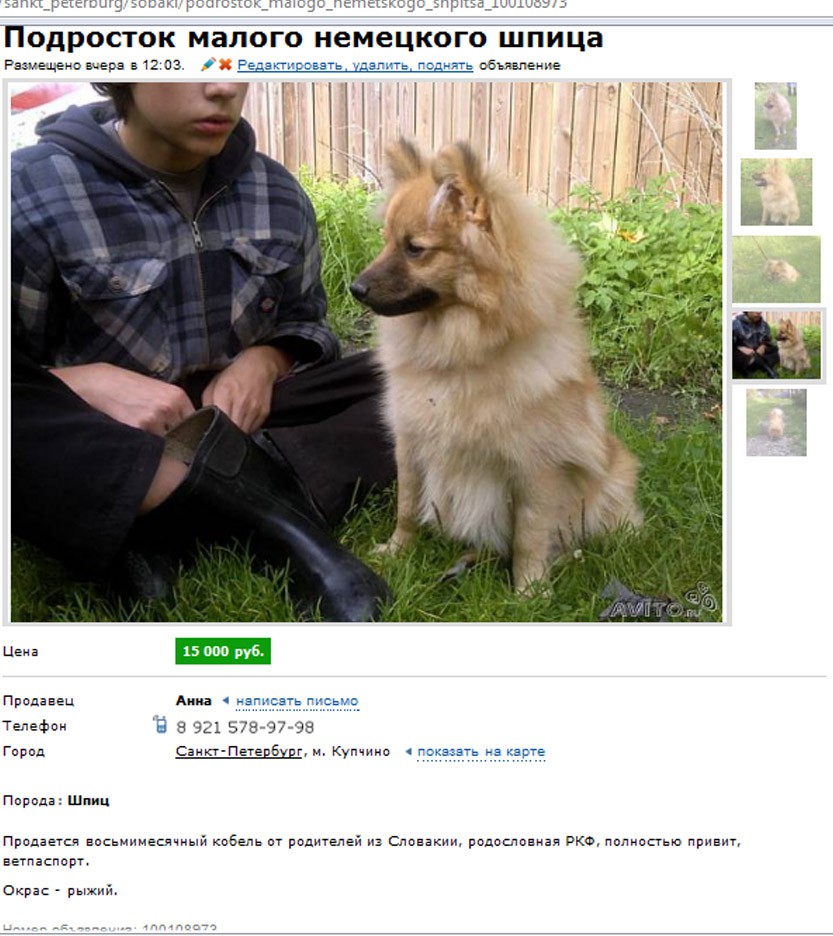
Task: Show location via 'показать на карте'
Action: coord(481,752)
